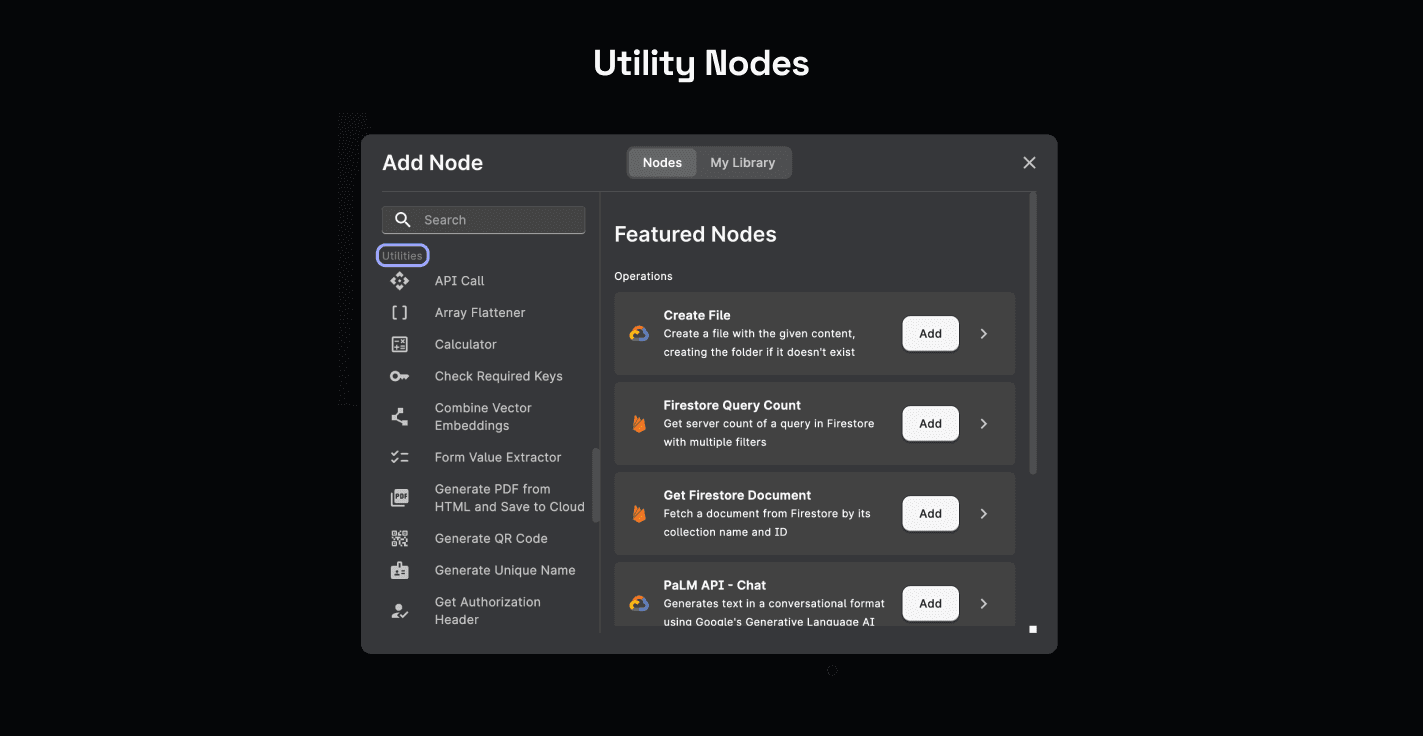Click the Generate QR Code icon
Image resolution: width=1423 pixels, height=736 pixels.
[399, 538]
